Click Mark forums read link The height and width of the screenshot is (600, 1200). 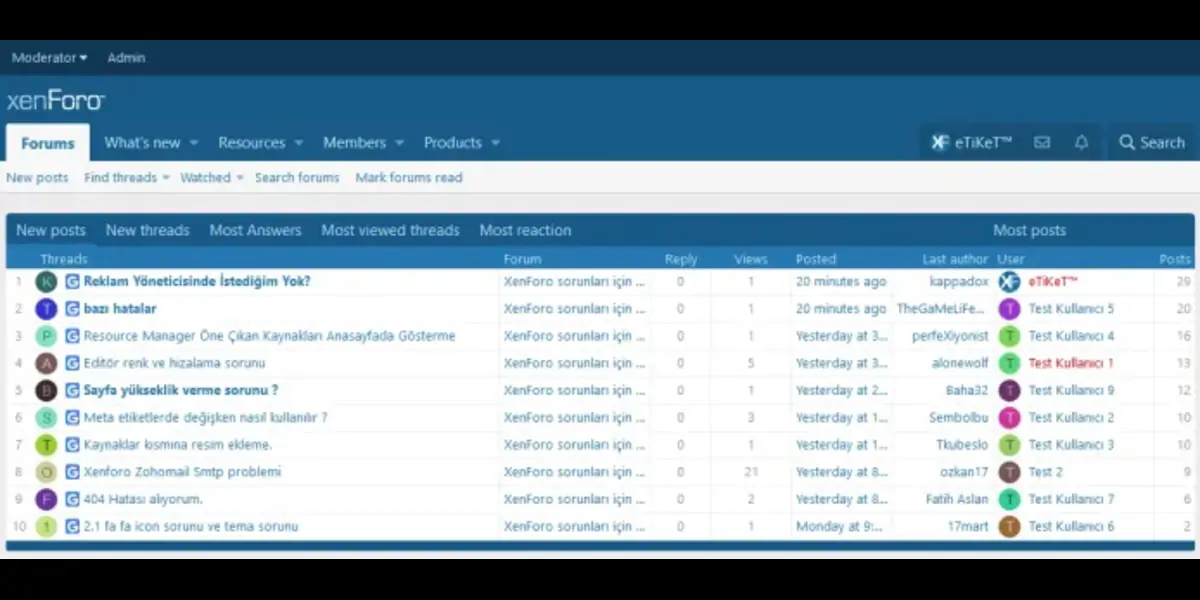(x=409, y=178)
